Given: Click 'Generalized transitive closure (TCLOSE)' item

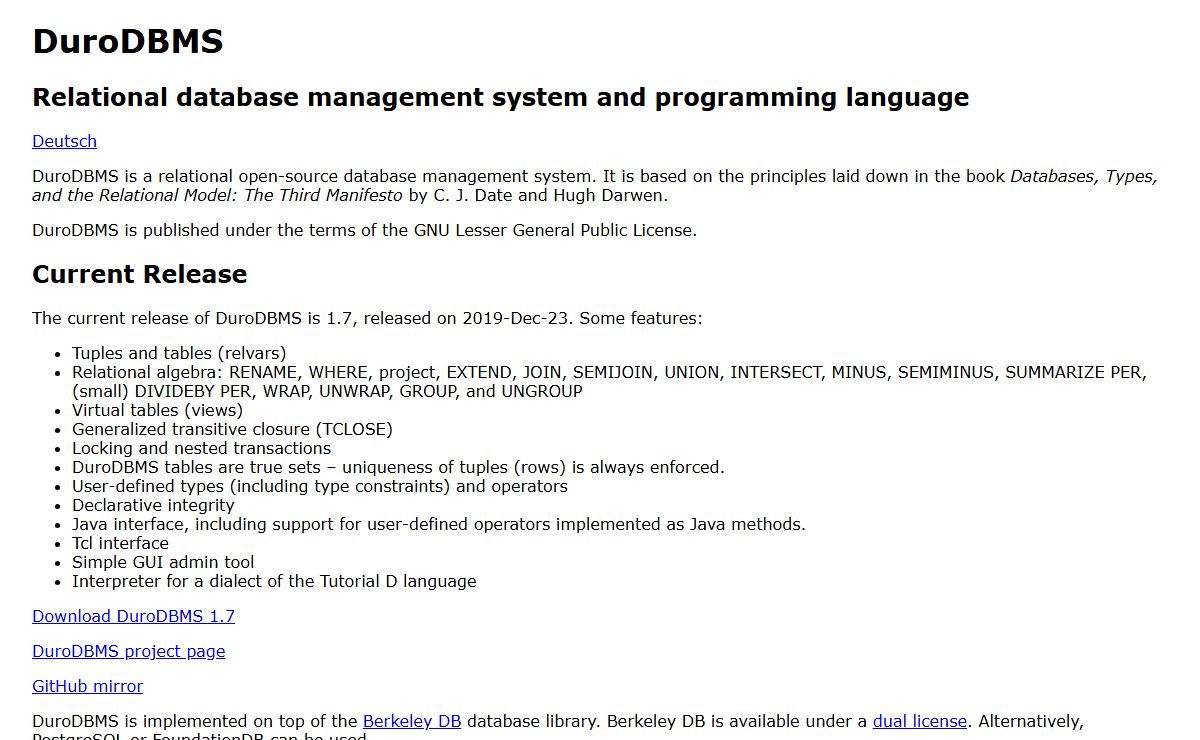Looking at the screenshot, I should tap(232, 429).
